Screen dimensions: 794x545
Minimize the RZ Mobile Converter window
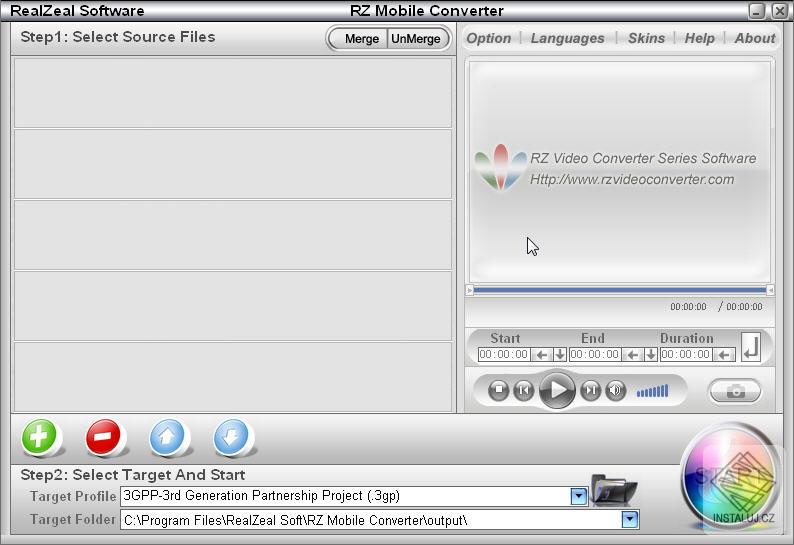[757, 11]
